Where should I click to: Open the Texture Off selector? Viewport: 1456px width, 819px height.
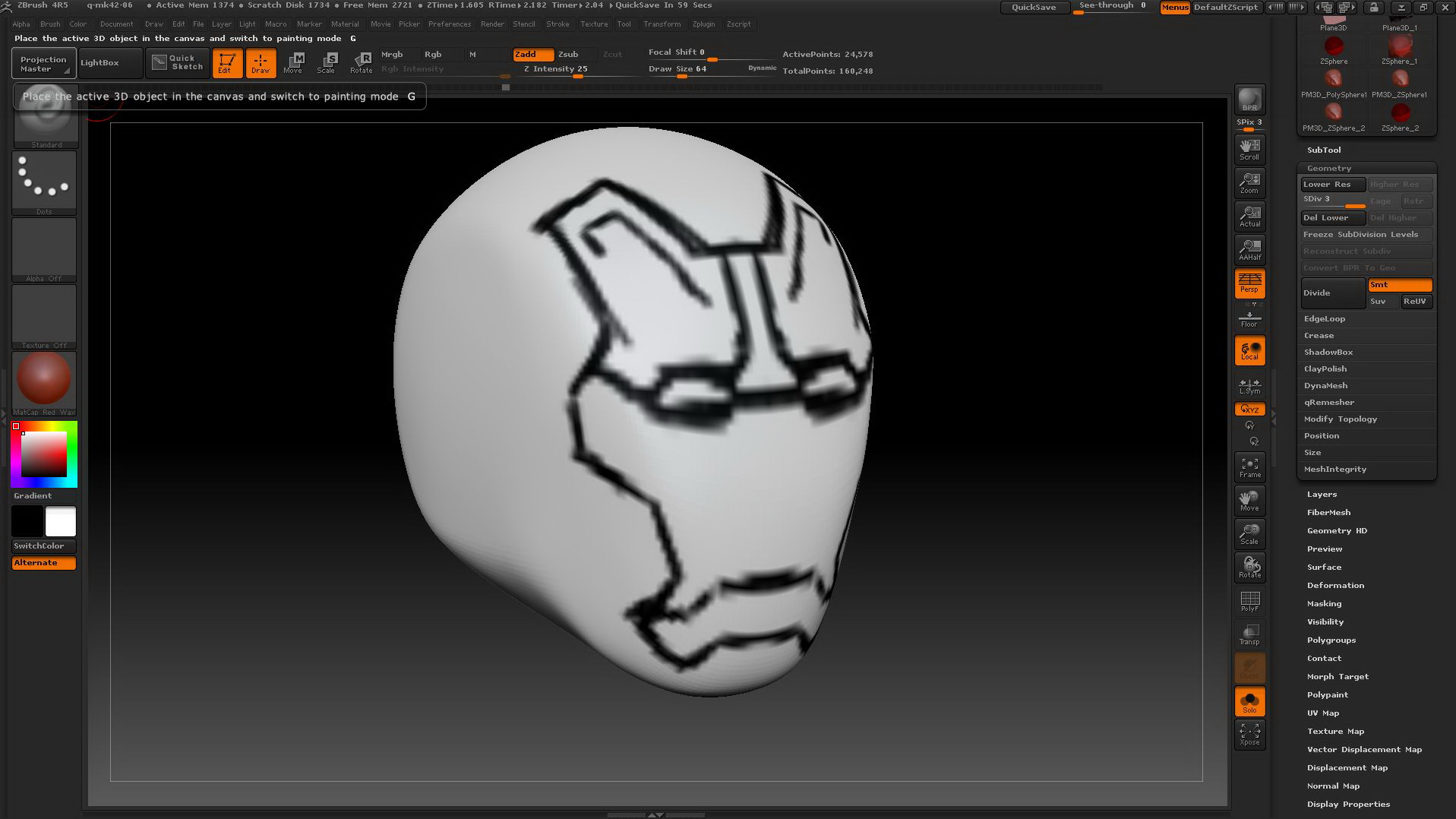point(44,317)
